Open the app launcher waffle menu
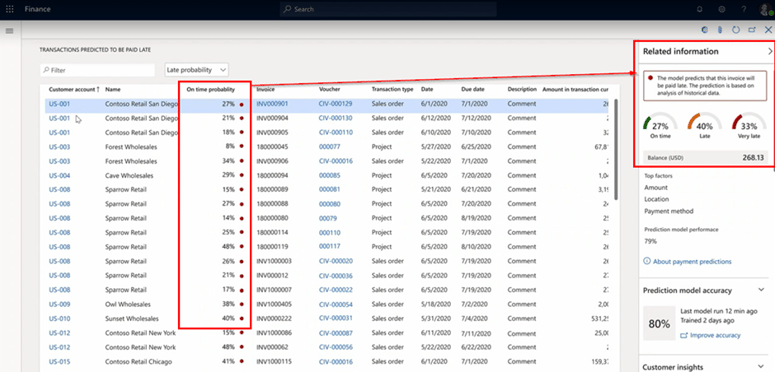The width and height of the screenshot is (775, 372). point(9,9)
